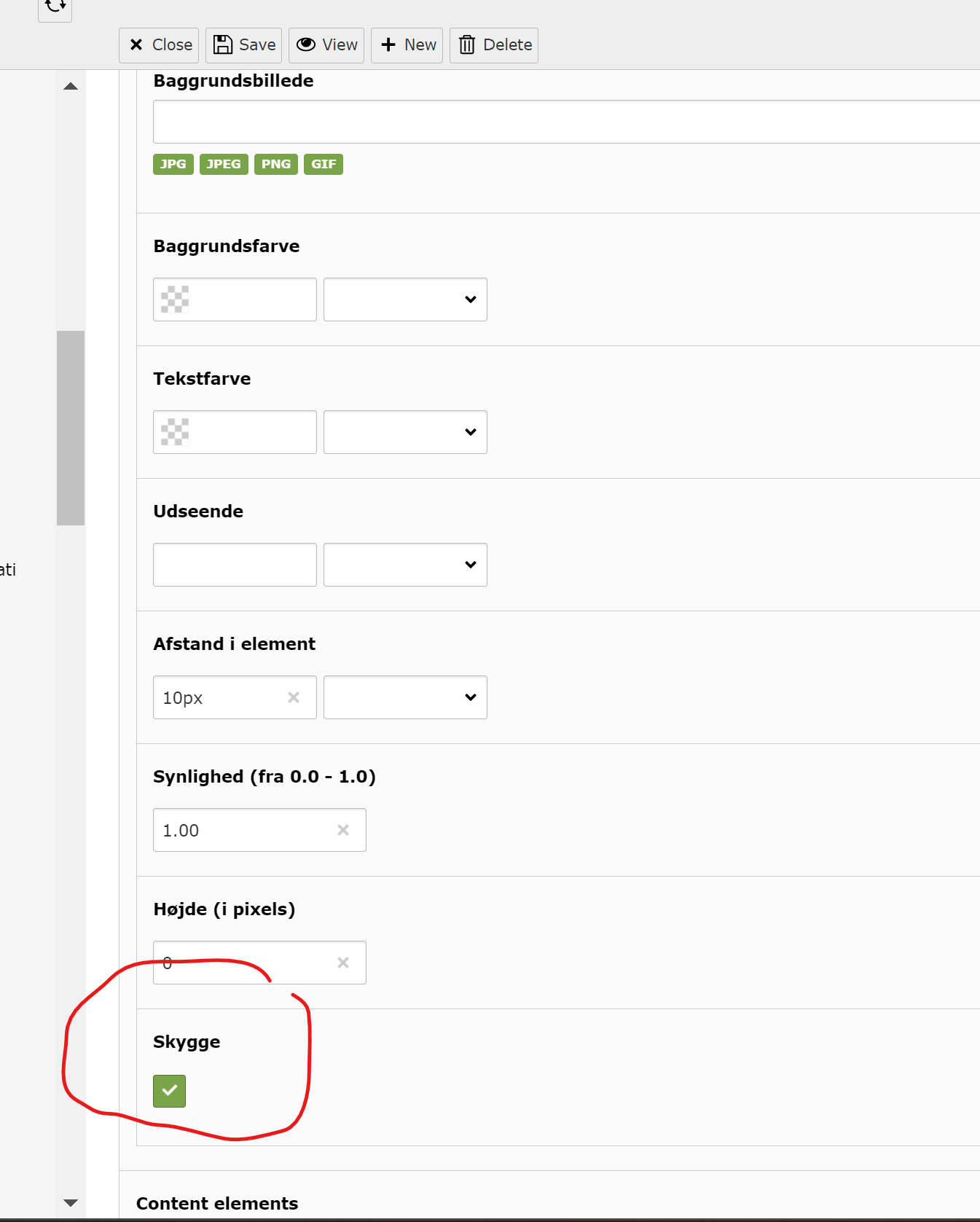The image size is (980, 1222).
Task: Clear the Afstand i element value
Action: tap(294, 697)
